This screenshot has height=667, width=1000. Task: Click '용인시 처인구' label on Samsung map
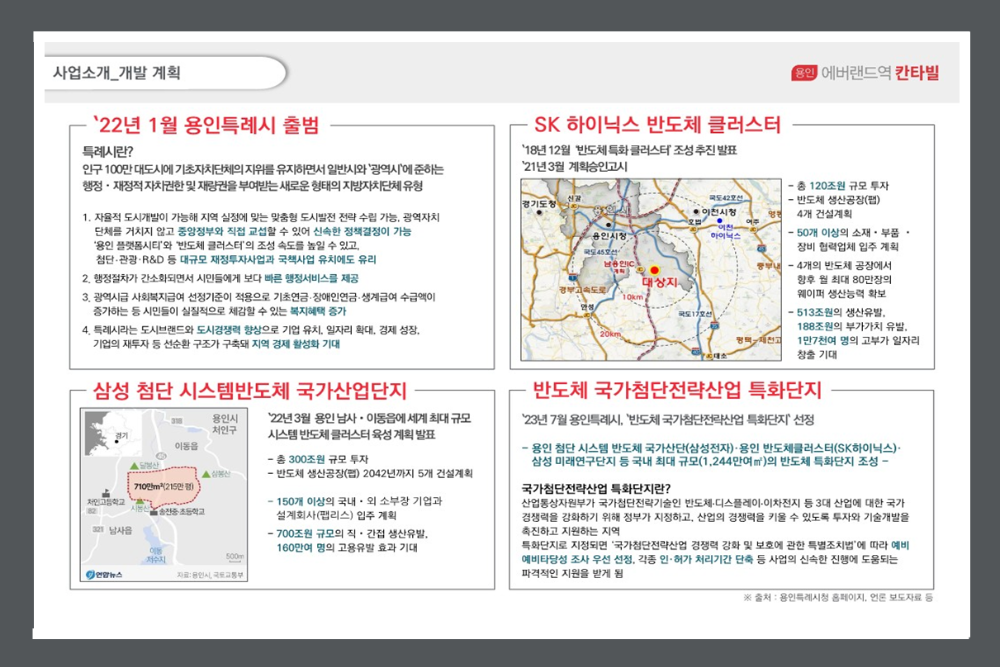point(224,425)
